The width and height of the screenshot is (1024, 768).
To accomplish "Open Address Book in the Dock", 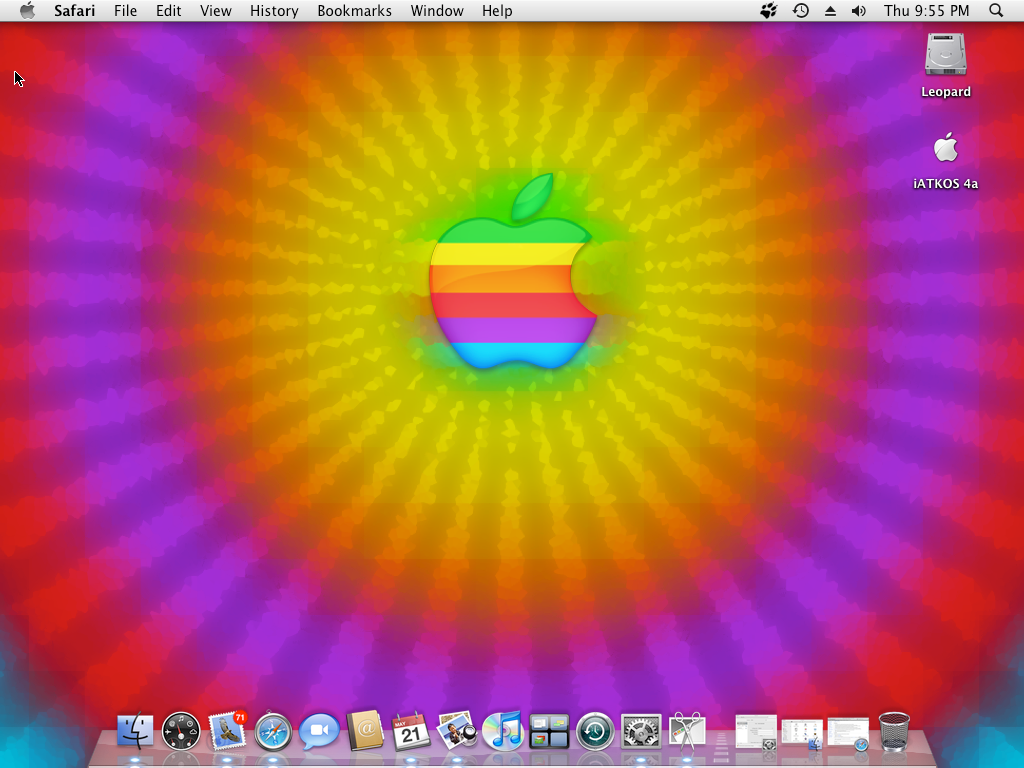I will (365, 730).
